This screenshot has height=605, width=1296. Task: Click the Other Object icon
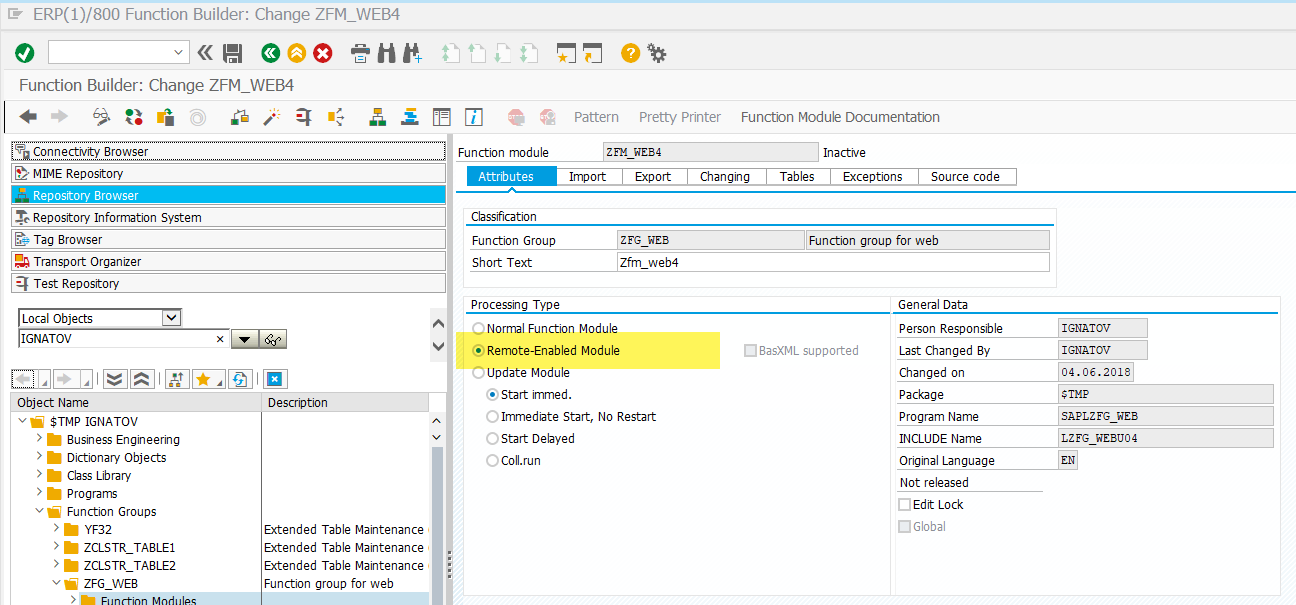tap(166, 117)
